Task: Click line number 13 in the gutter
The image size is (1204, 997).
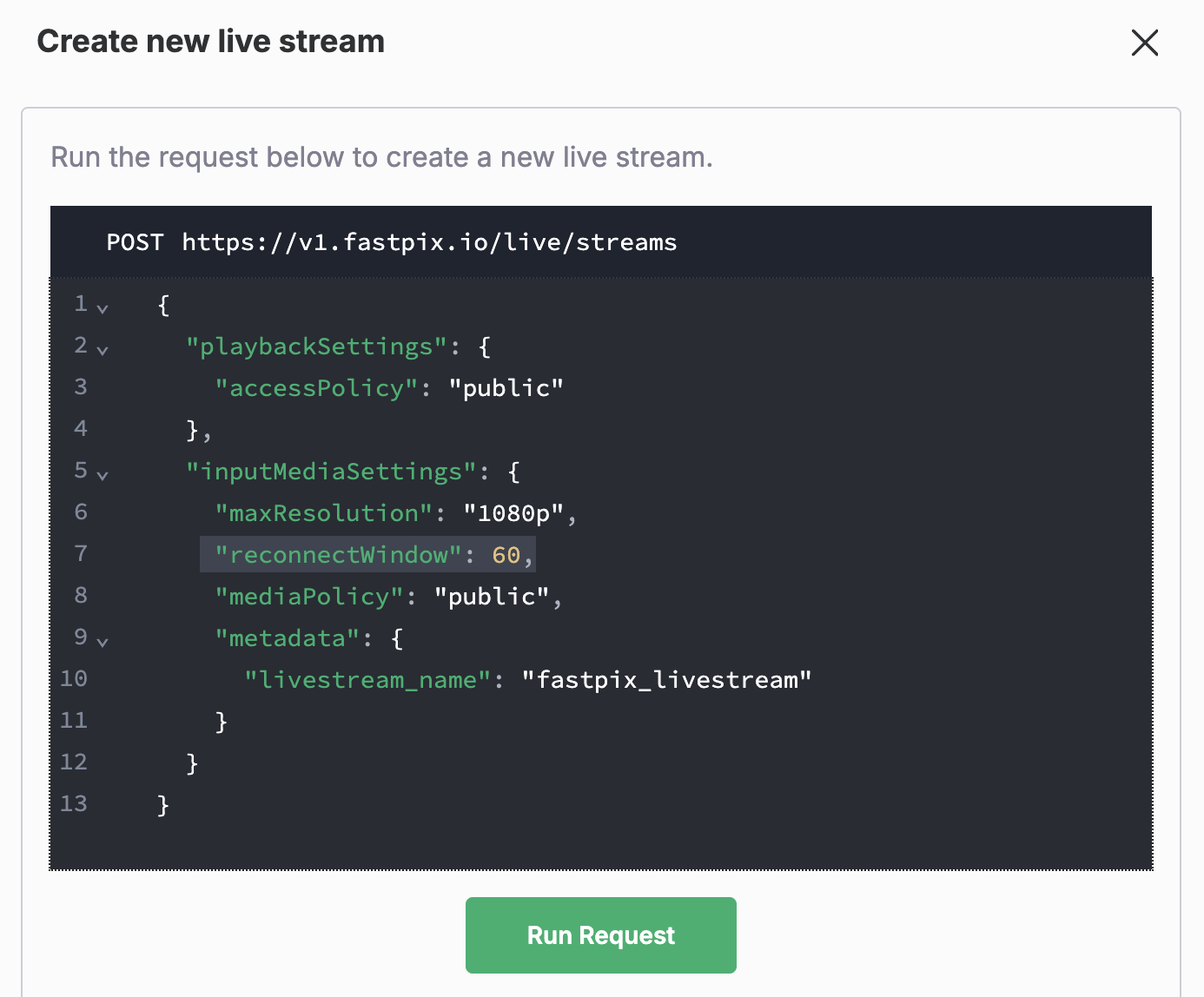Action: click(74, 803)
